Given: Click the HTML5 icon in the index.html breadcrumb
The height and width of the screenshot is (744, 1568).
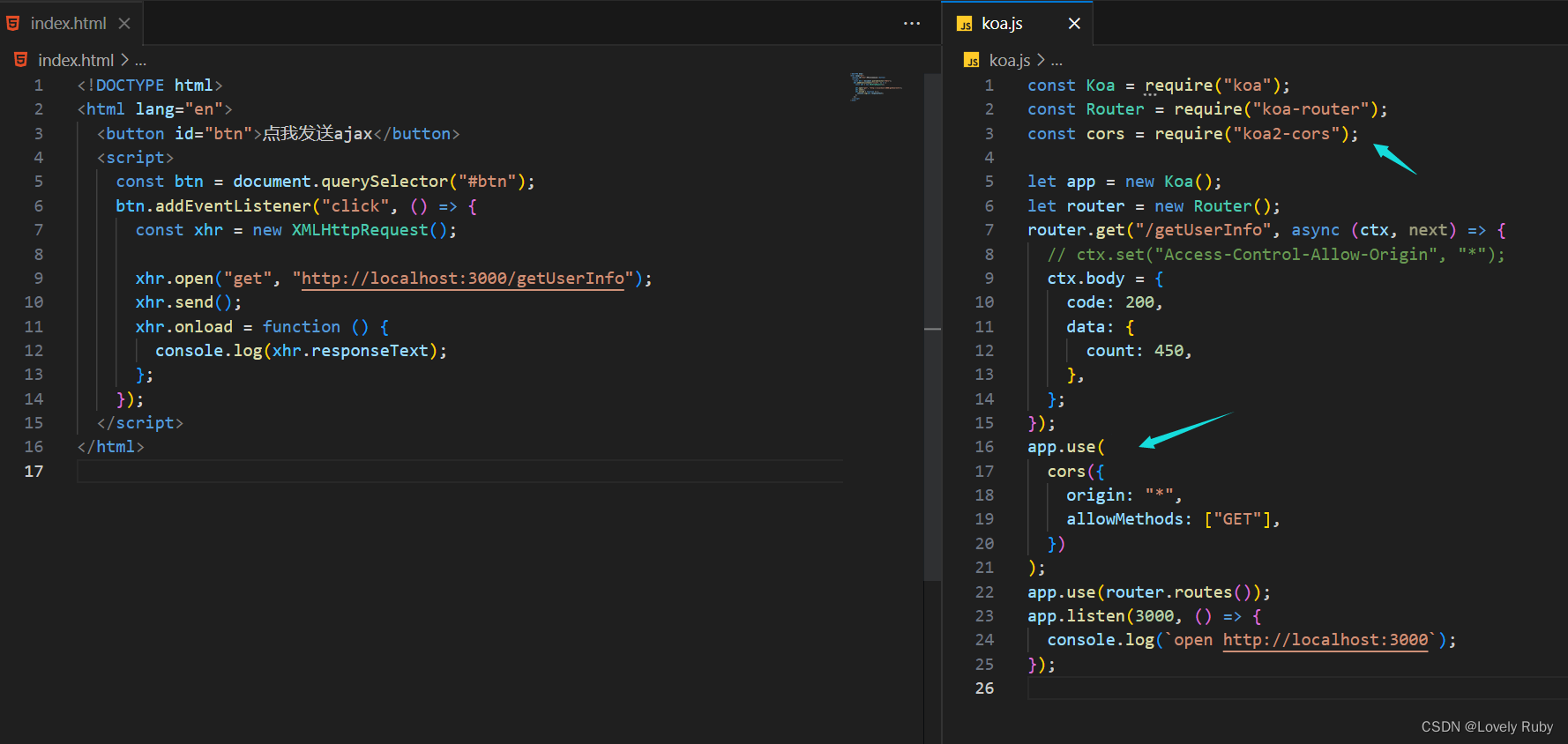Looking at the screenshot, I should [x=20, y=60].
